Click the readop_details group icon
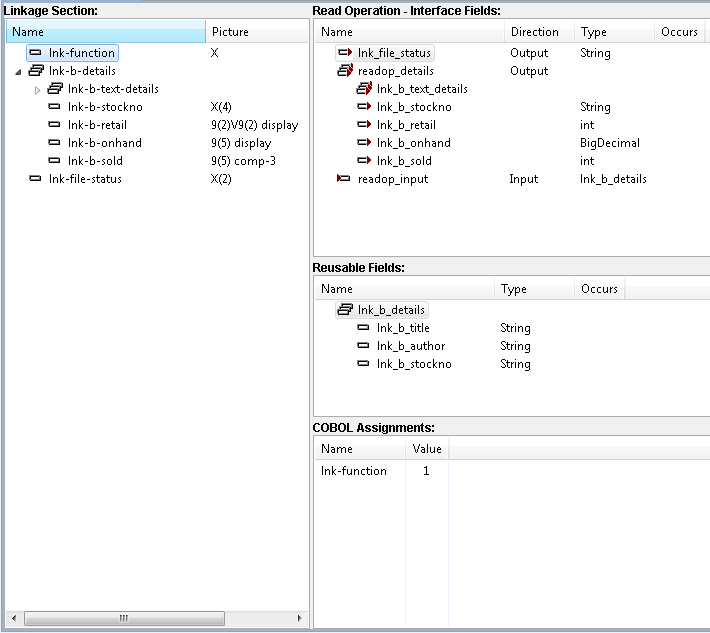710x633 pixels. coord(345,71)
